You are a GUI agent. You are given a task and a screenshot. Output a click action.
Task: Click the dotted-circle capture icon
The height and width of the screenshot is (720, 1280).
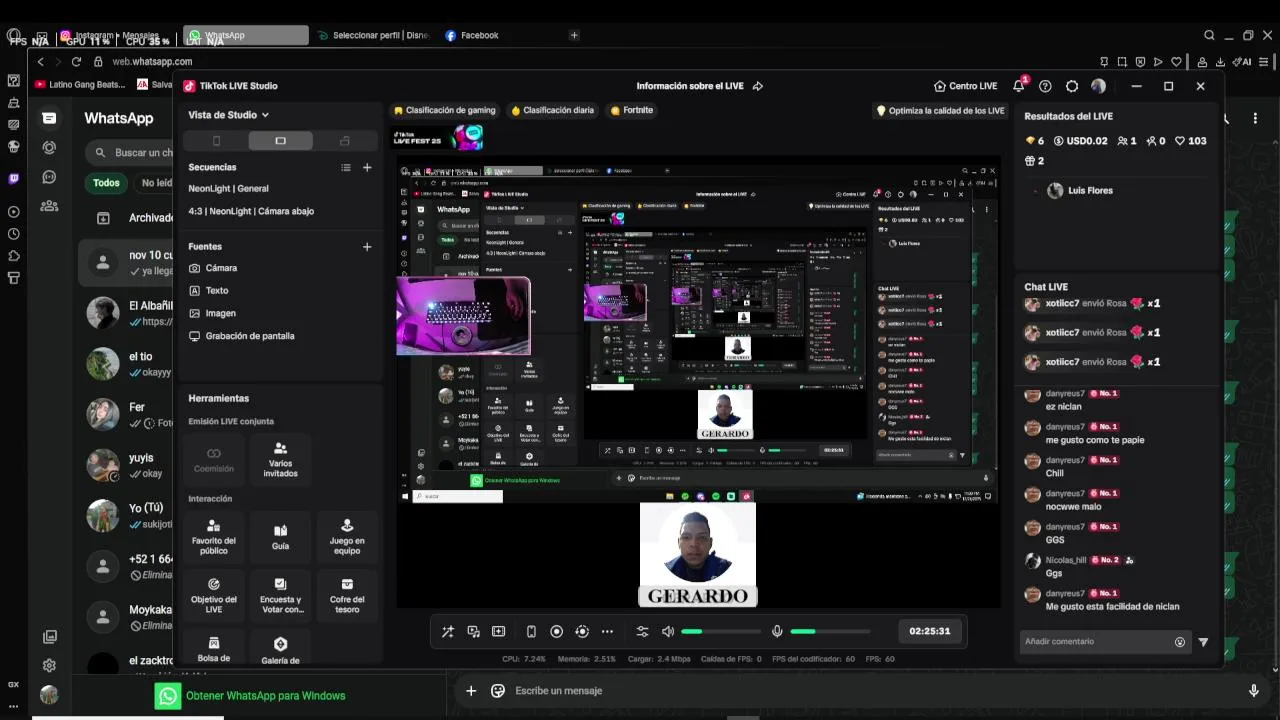[582, 631]
